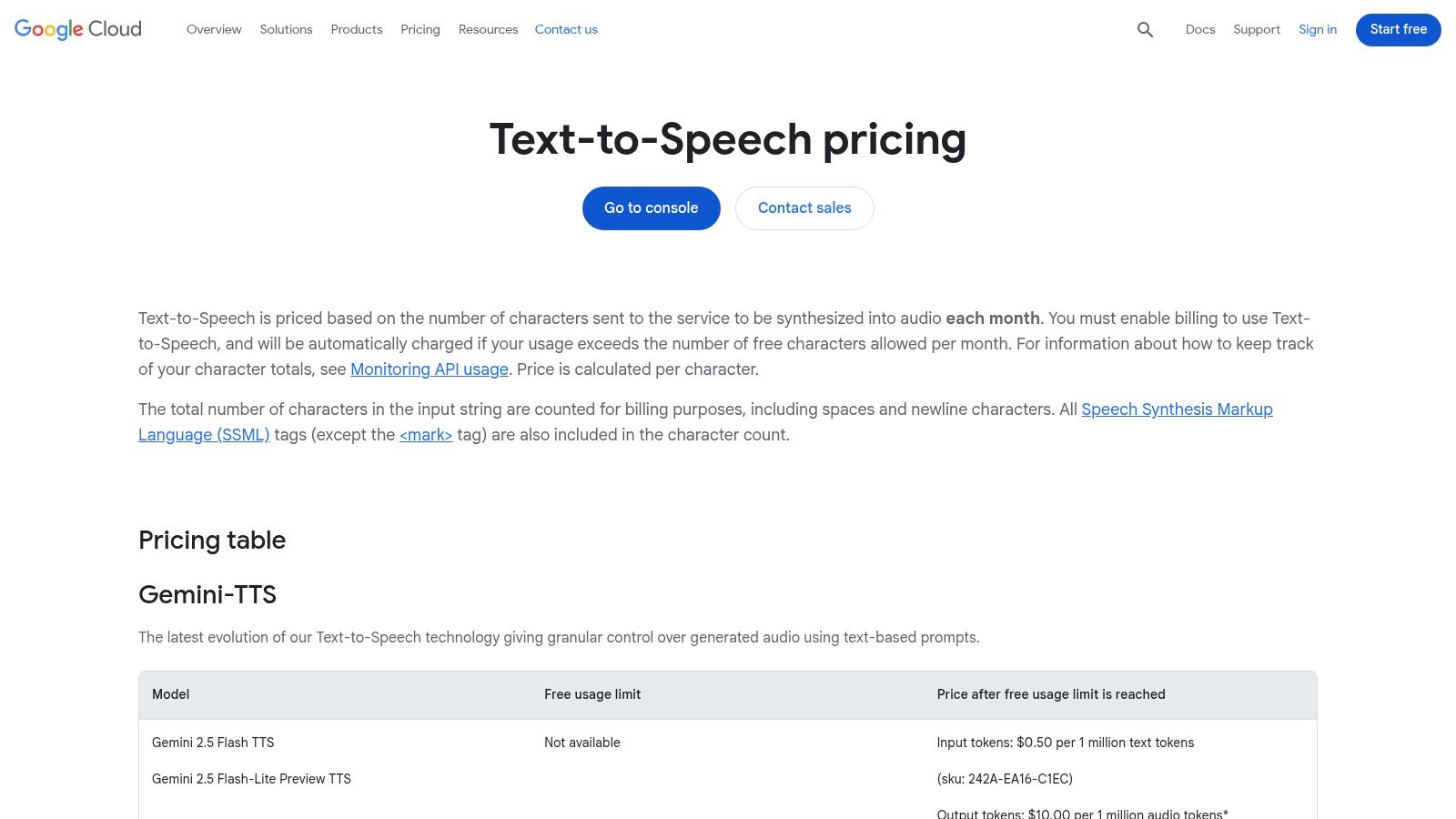Open the Contact us page
This screenshot has width=1456, height=819.
(x=566, y=29)
